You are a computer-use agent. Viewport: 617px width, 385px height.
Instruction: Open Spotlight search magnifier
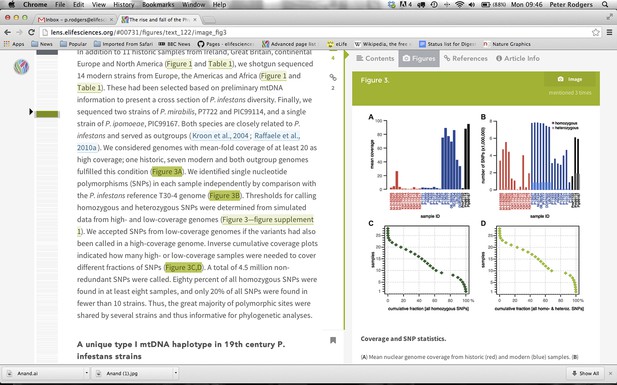point(605,5)
